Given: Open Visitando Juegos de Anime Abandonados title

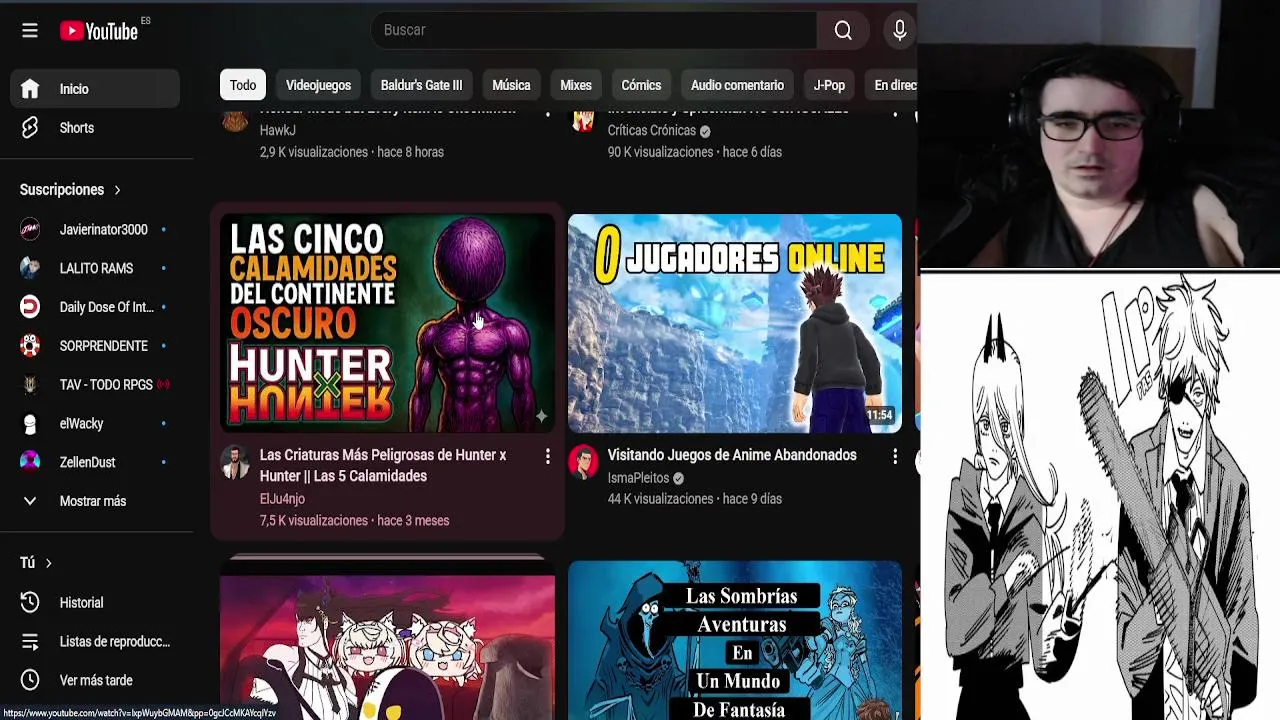Looking at the screenshot, I should [x=732, y=455].
